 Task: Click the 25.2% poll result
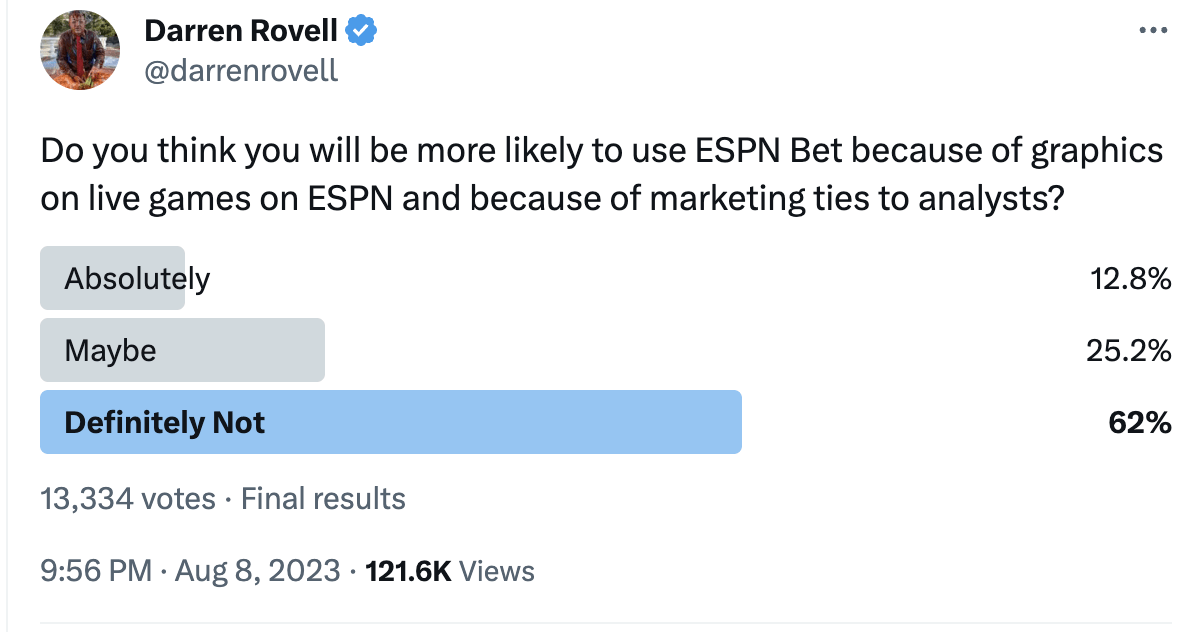1129,351
